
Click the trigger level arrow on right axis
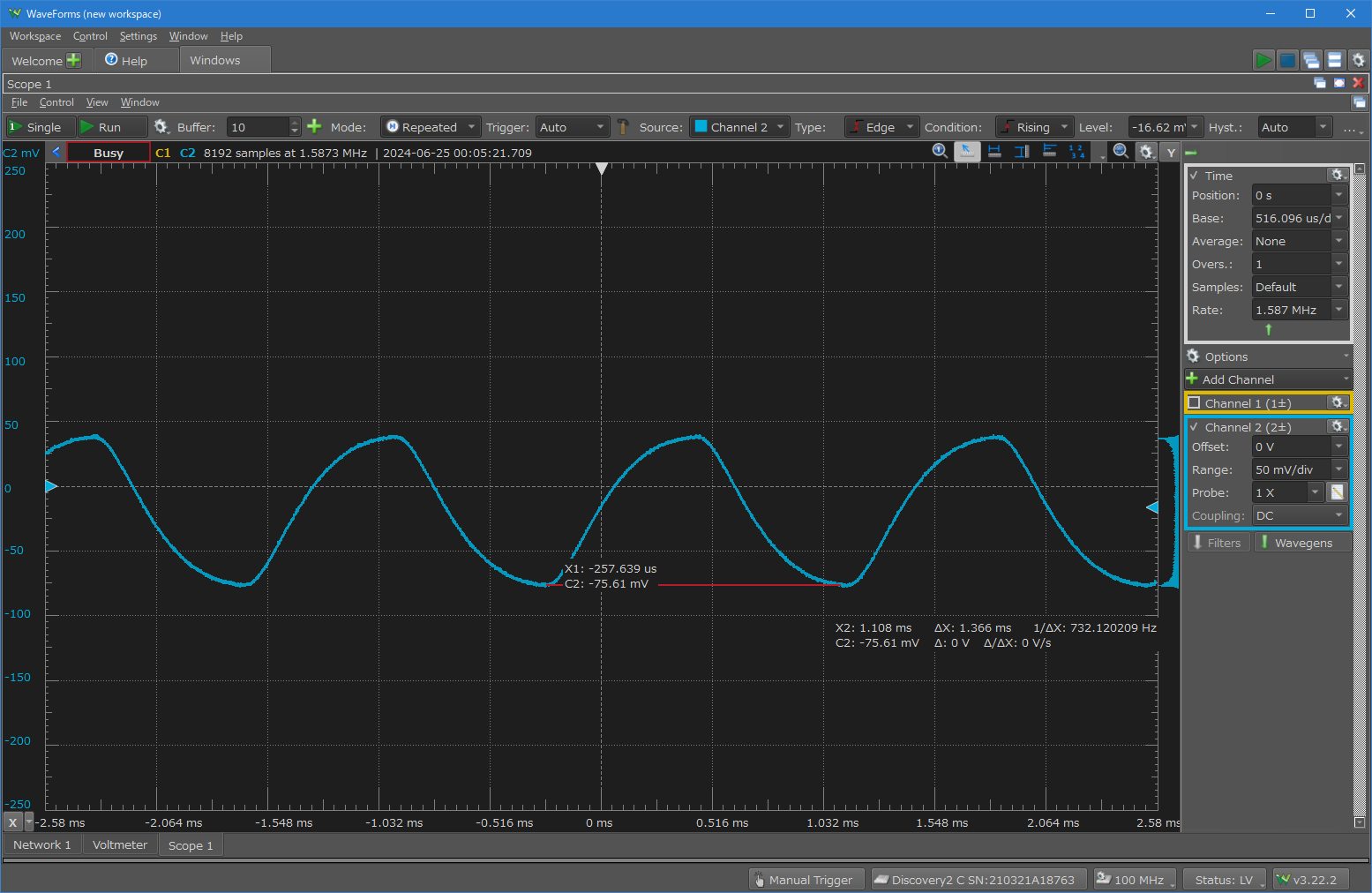[x=1151, y=507]
